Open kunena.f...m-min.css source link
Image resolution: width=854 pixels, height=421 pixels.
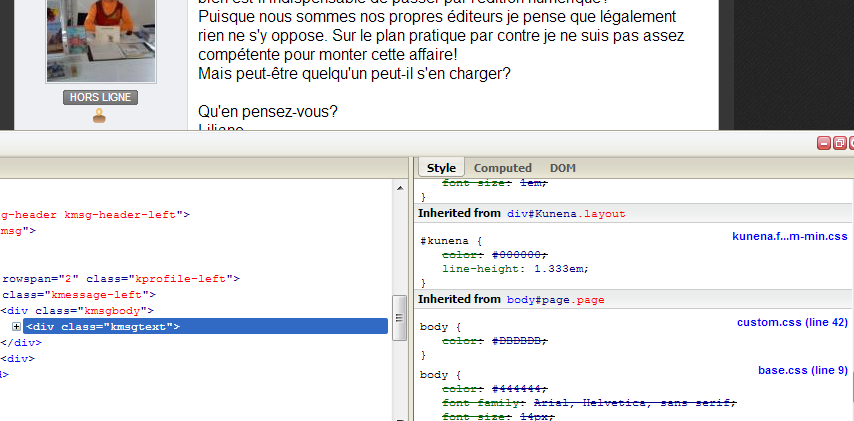click(x=789, y=236)
